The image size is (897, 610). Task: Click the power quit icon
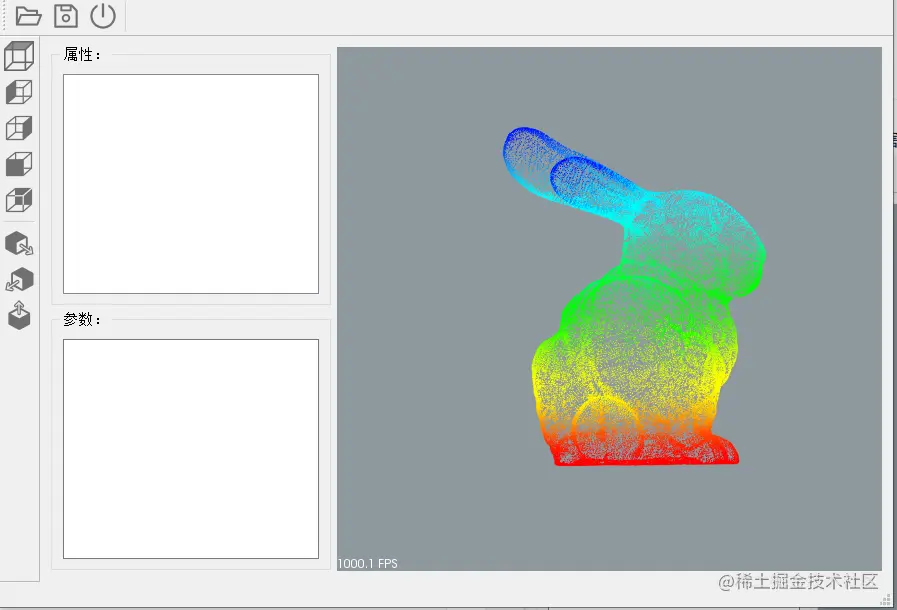pyautogui.click(x=103, y=16)
